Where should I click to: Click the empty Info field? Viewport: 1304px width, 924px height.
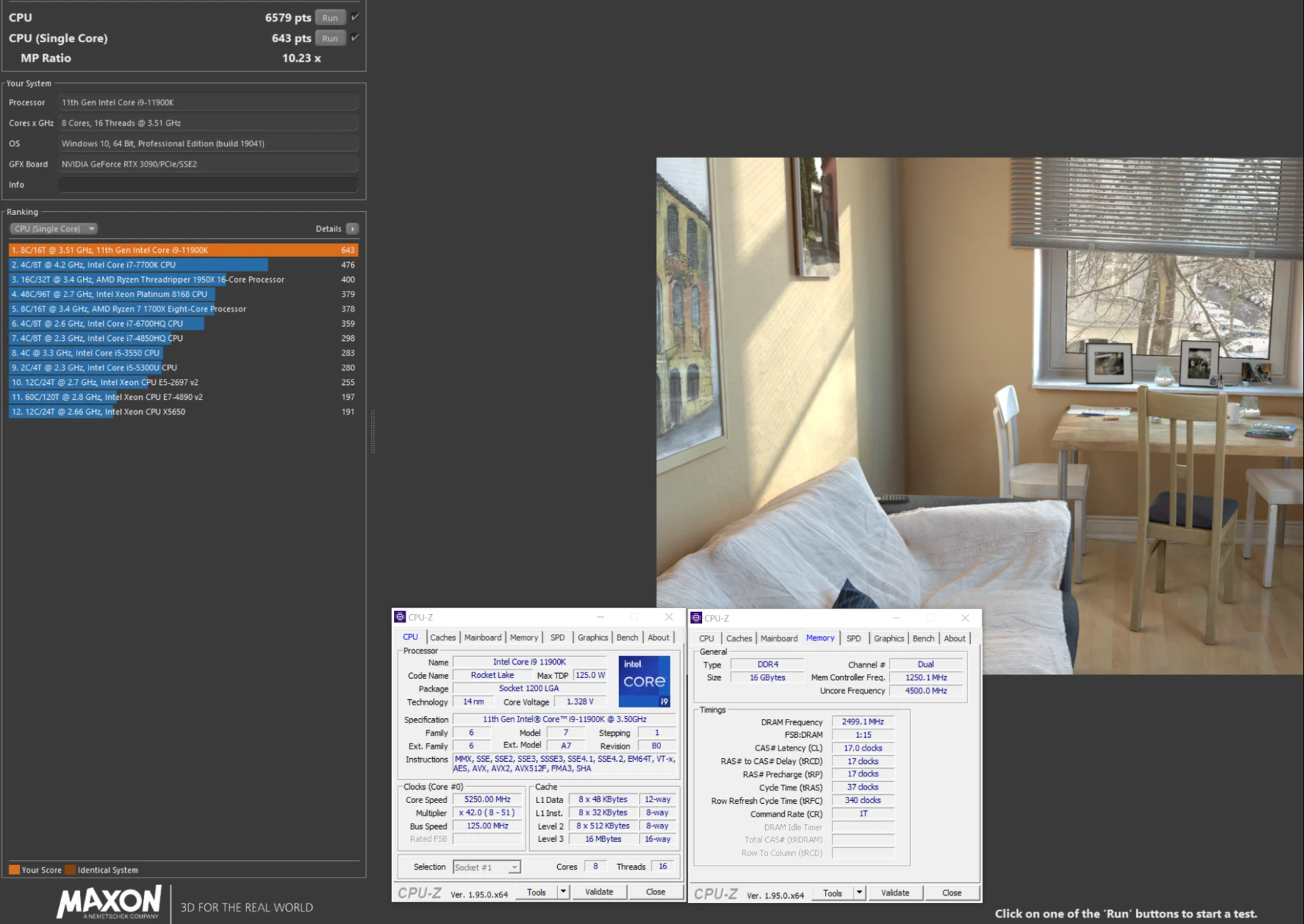[208, 184]
